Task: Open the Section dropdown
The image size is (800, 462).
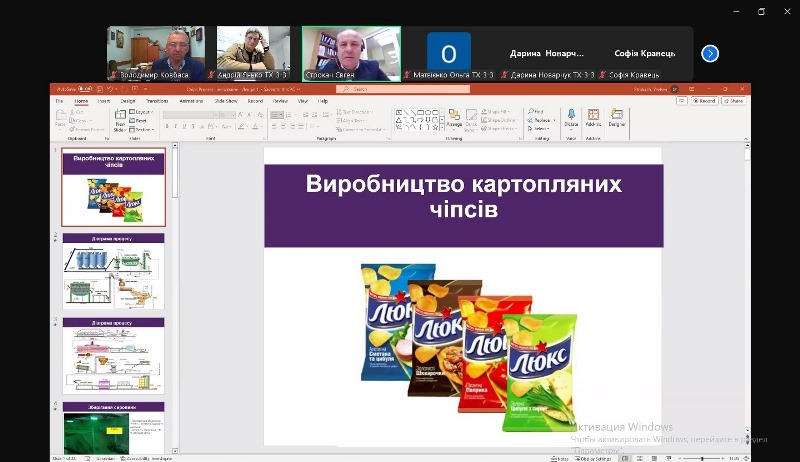Action: pyautogui.click(x=142, y=130)
